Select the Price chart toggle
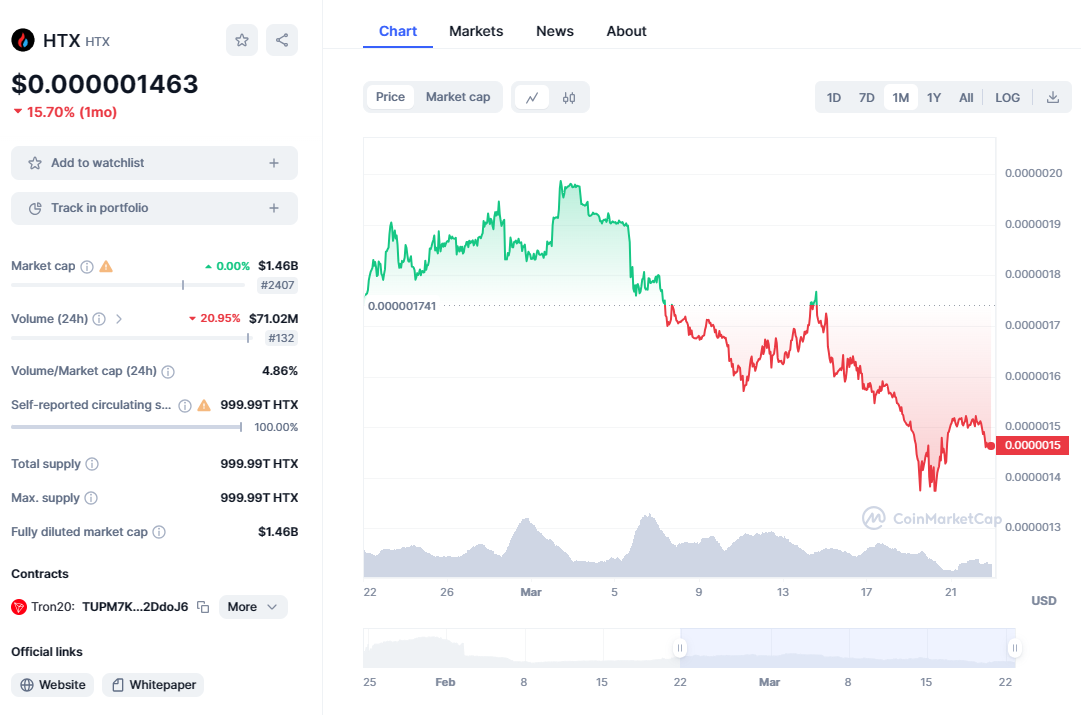The image size is (1081, 715). tap(390, 97)
